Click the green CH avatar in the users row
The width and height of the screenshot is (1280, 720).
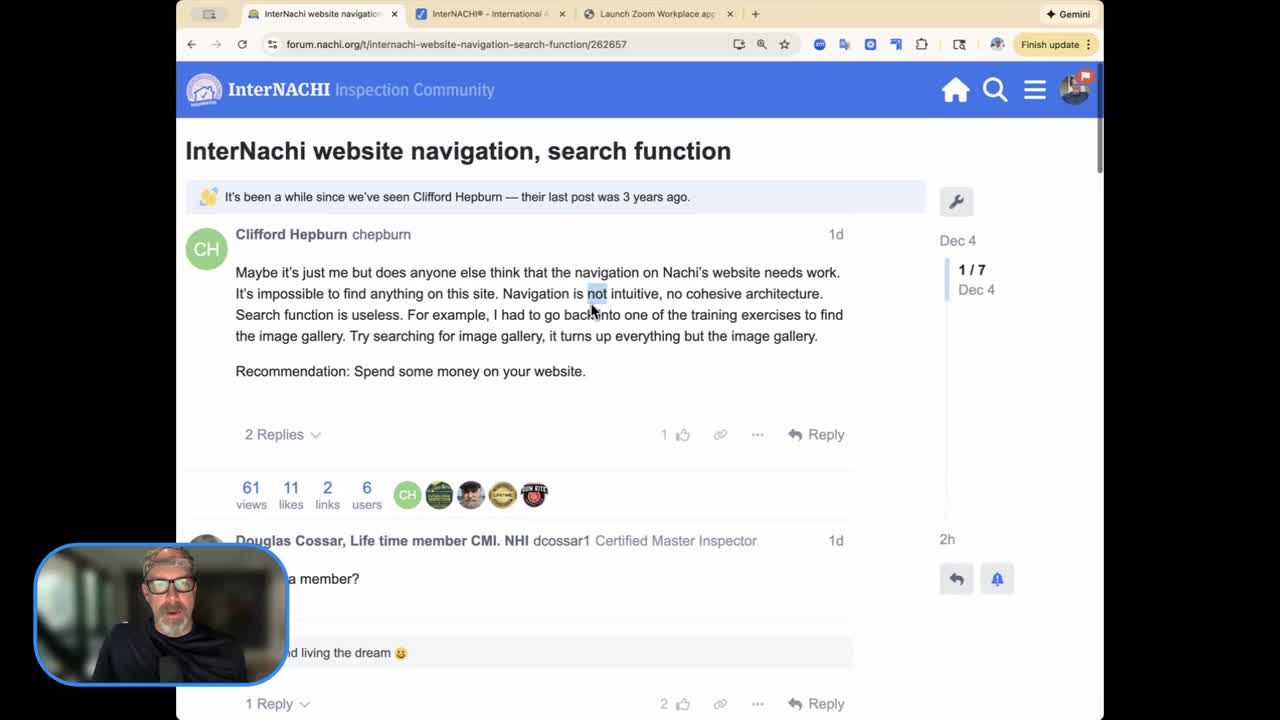(x=407, y=494)
